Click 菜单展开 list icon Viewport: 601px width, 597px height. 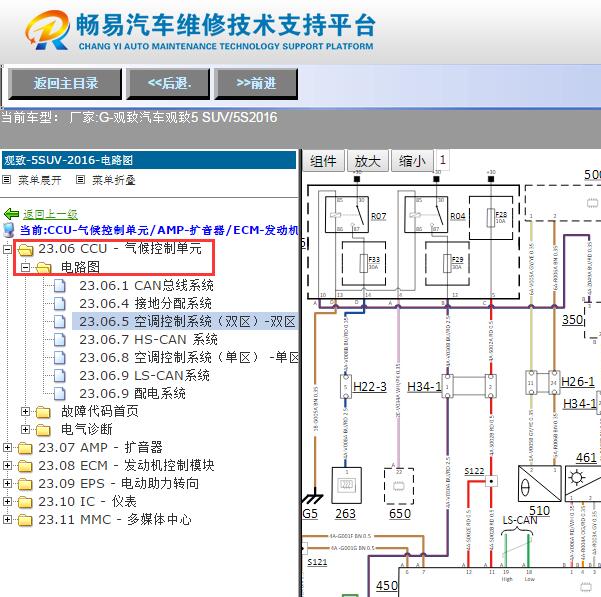[x=7, y=179]
